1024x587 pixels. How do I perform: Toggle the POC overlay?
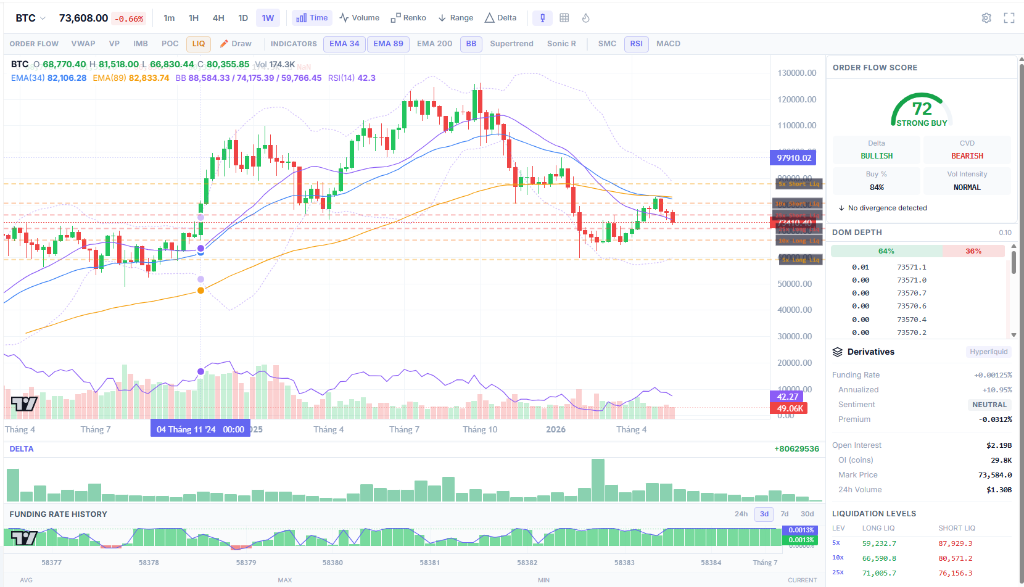coord(170,44)
